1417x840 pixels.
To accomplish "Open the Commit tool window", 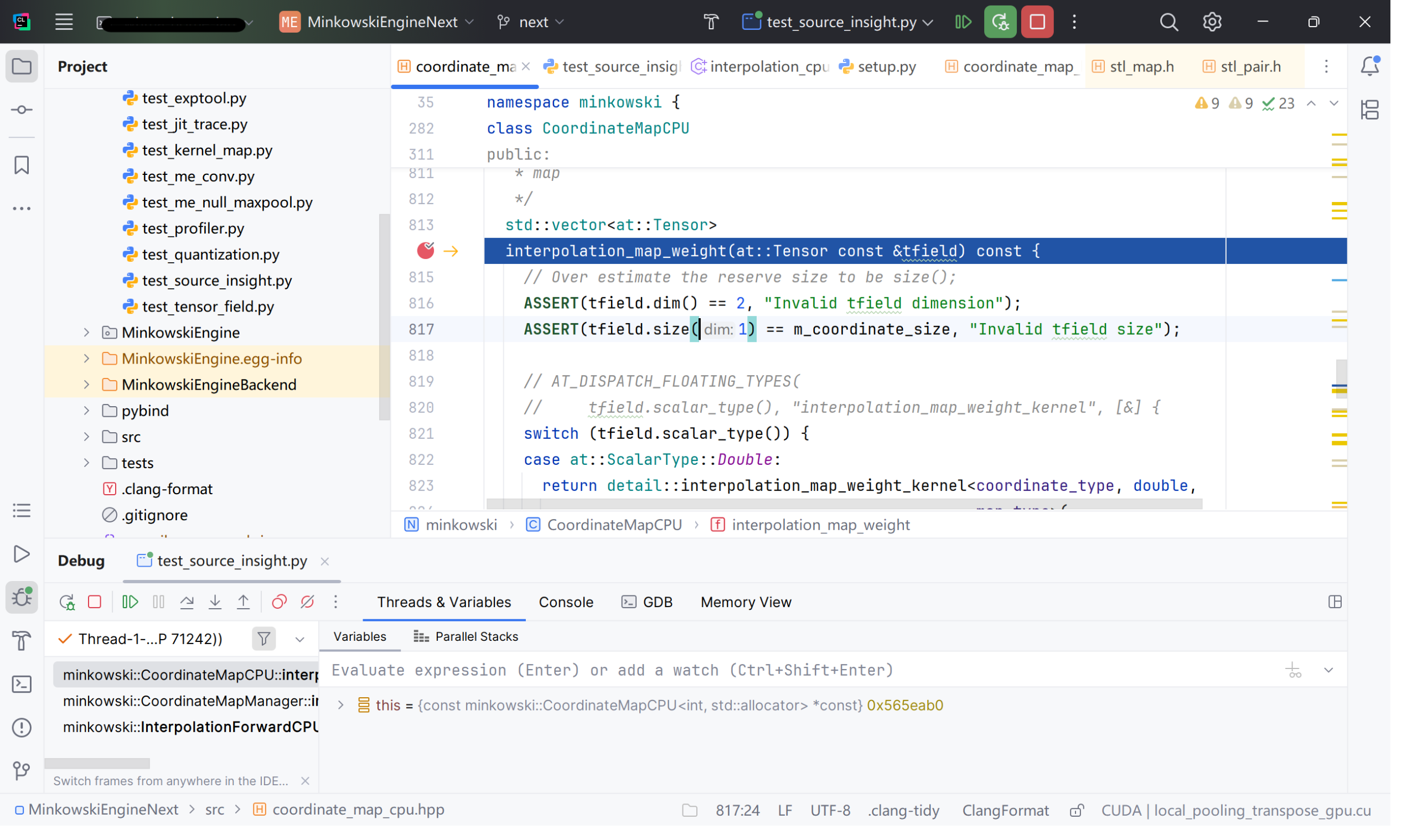I will pos(22,110).
